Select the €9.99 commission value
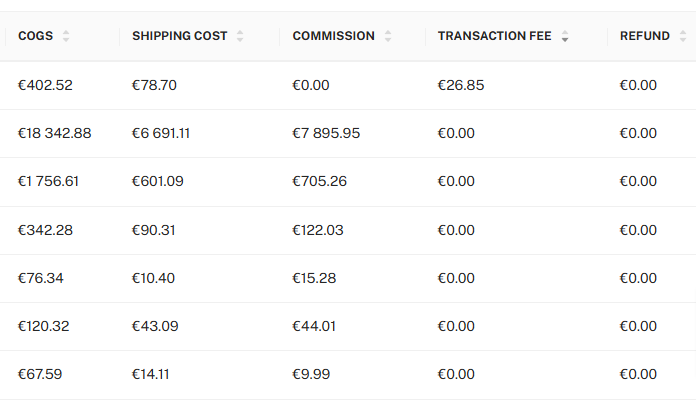This screenshot has height=404, width=696. click(311, 374)
